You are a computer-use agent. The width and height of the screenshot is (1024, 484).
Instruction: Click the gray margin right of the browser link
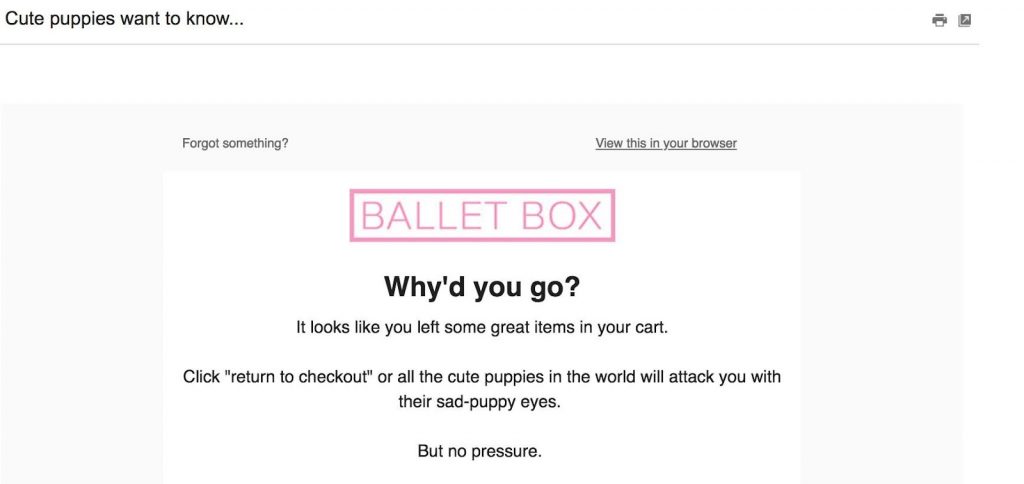[x=882, y=143]
